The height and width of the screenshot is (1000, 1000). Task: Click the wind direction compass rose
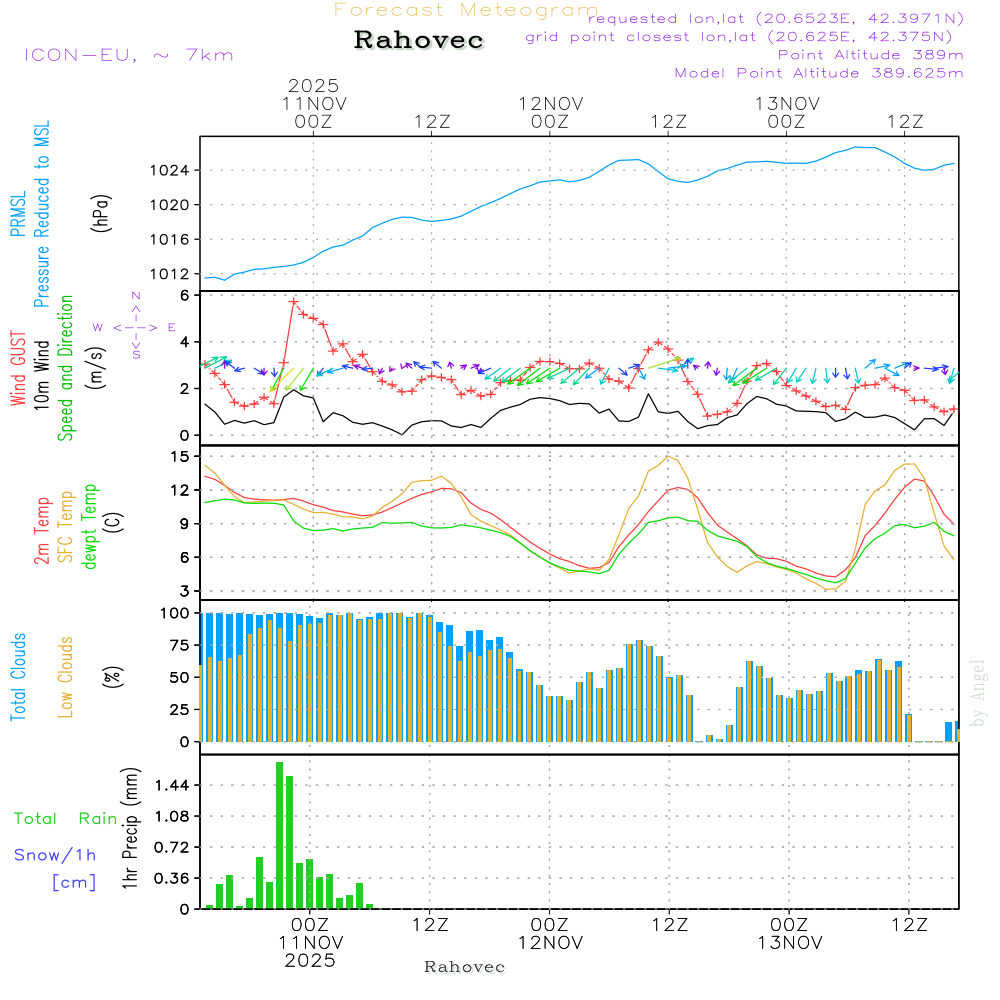[135, 327]
